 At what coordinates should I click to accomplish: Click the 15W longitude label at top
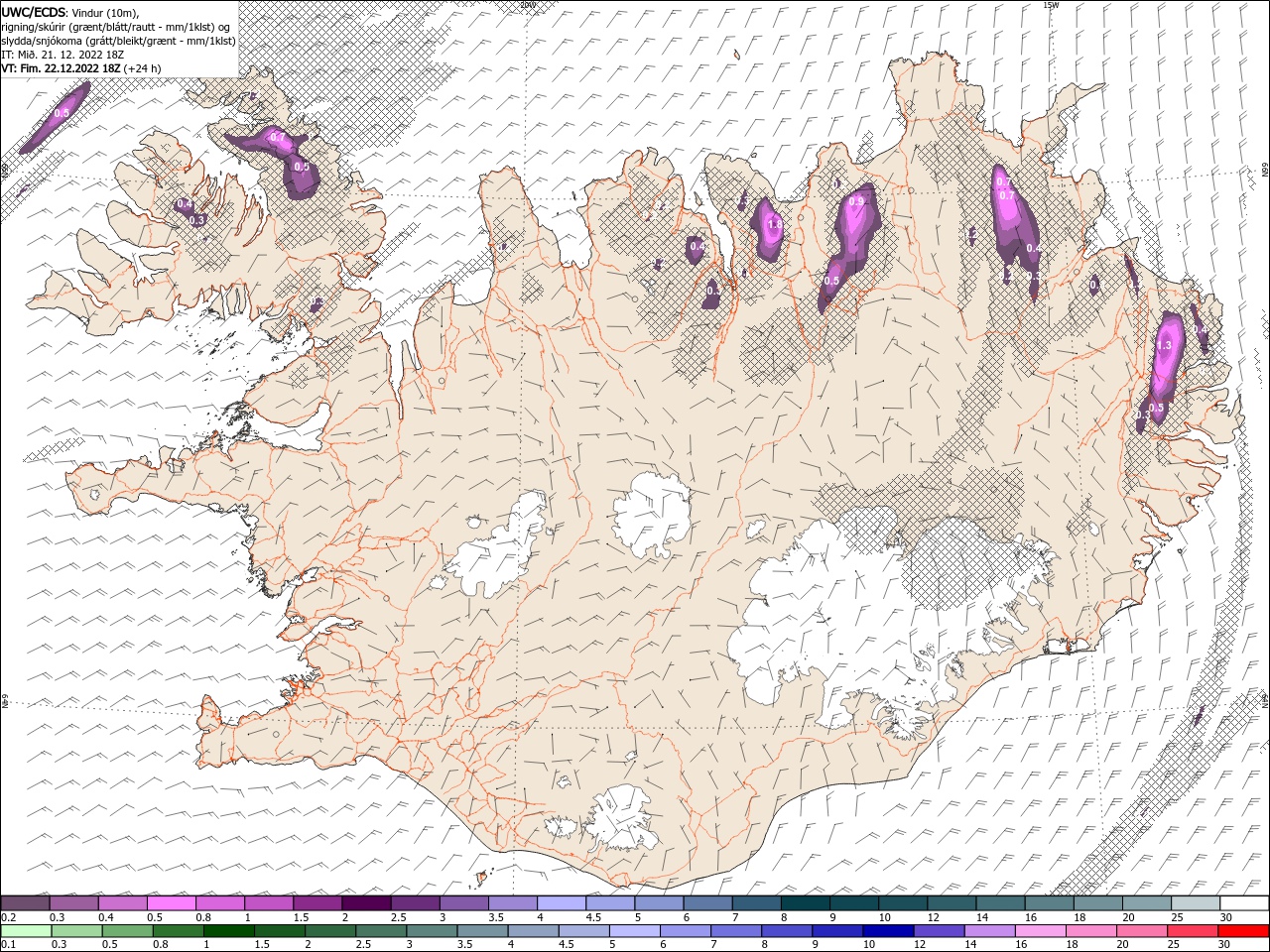pos(1051,5)
